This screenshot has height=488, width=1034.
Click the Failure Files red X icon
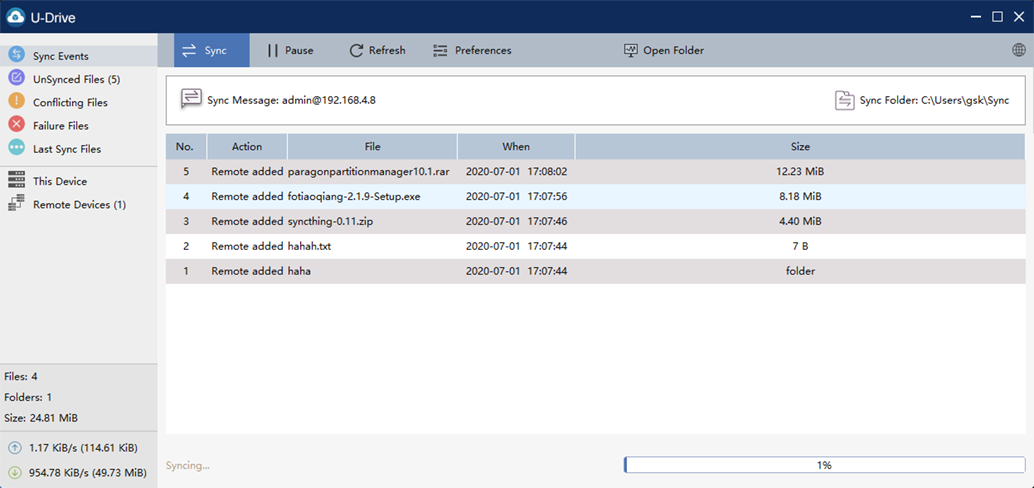tap(16, 125)
